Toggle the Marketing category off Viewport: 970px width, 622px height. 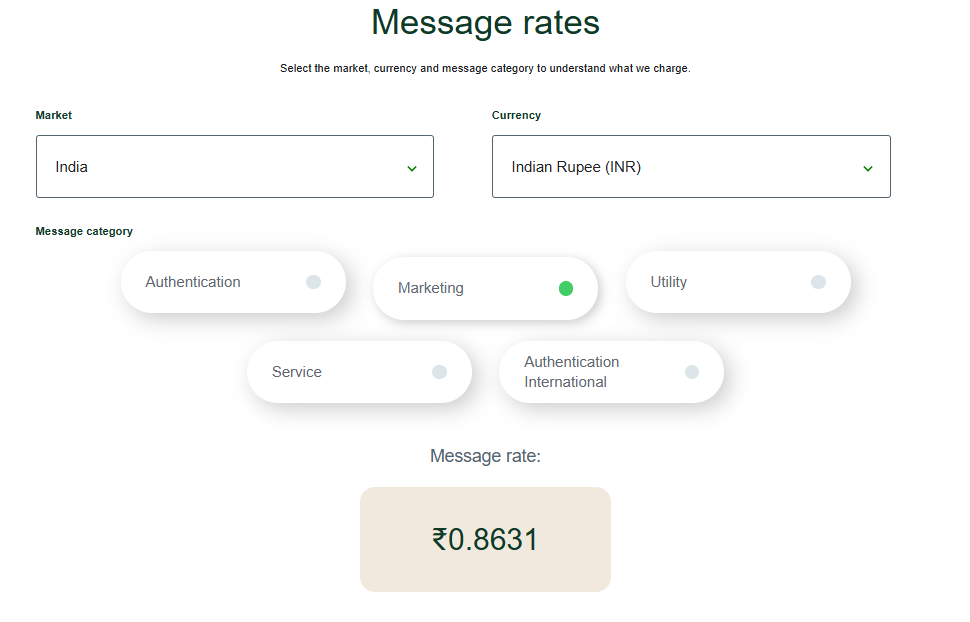click(x=485, y=288)
